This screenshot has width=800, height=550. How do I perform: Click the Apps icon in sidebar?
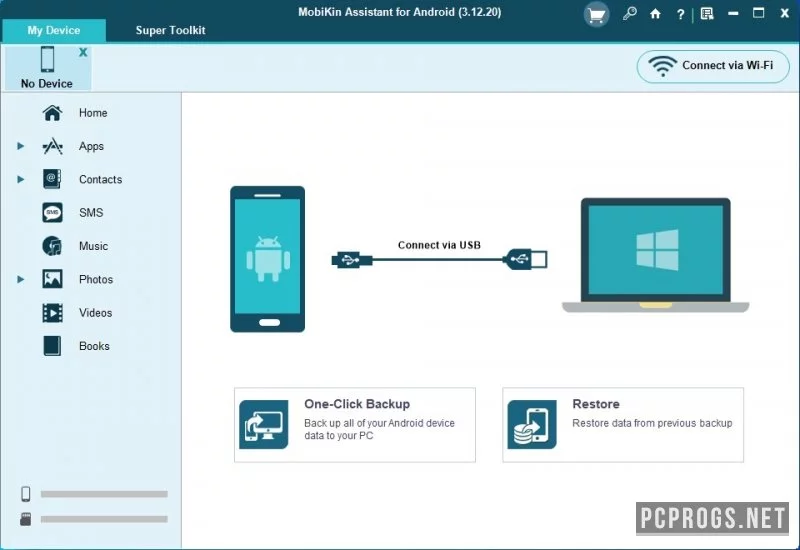pyautogui.click(x=53, y=146)
